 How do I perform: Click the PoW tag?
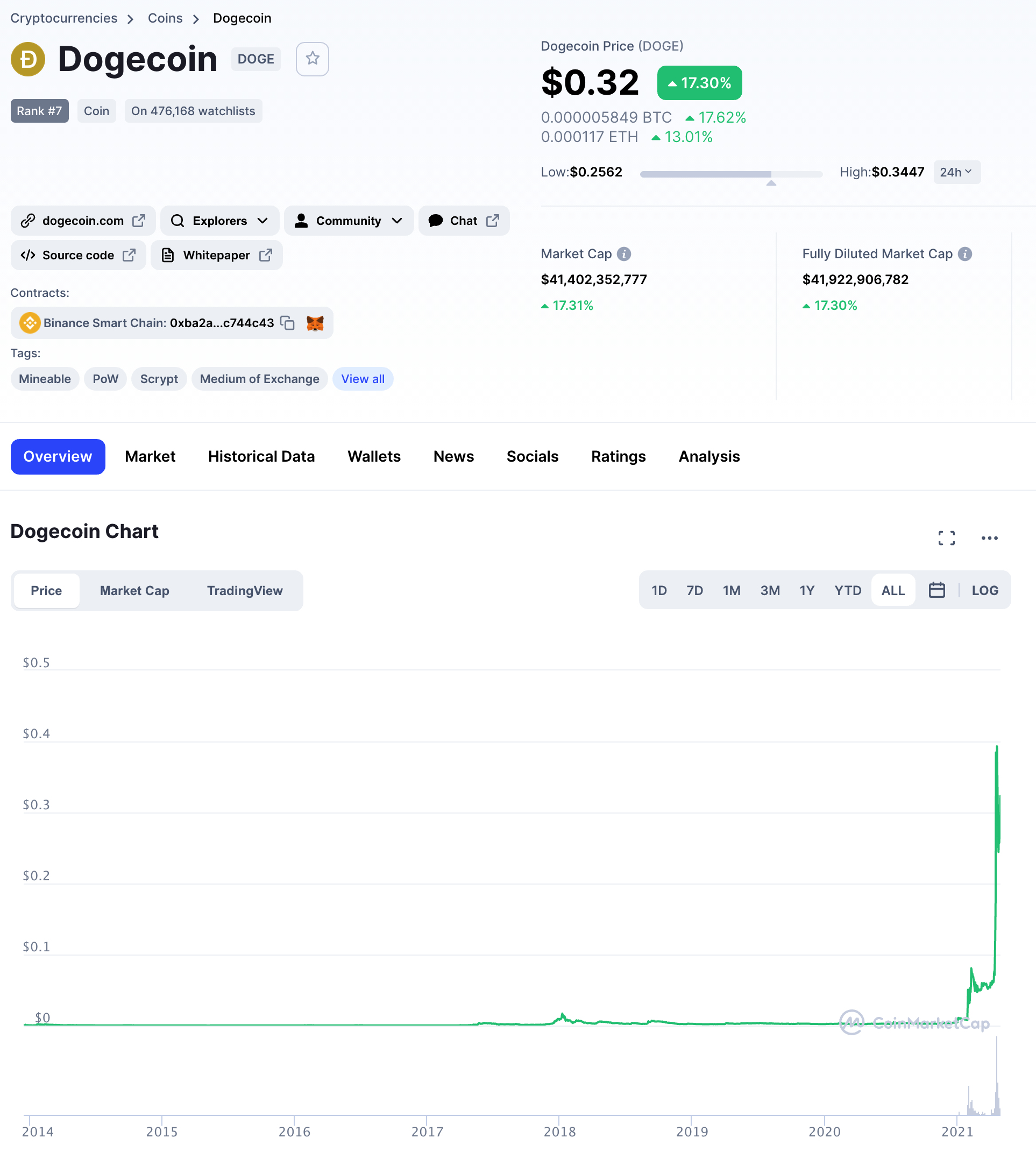(105, 379)
